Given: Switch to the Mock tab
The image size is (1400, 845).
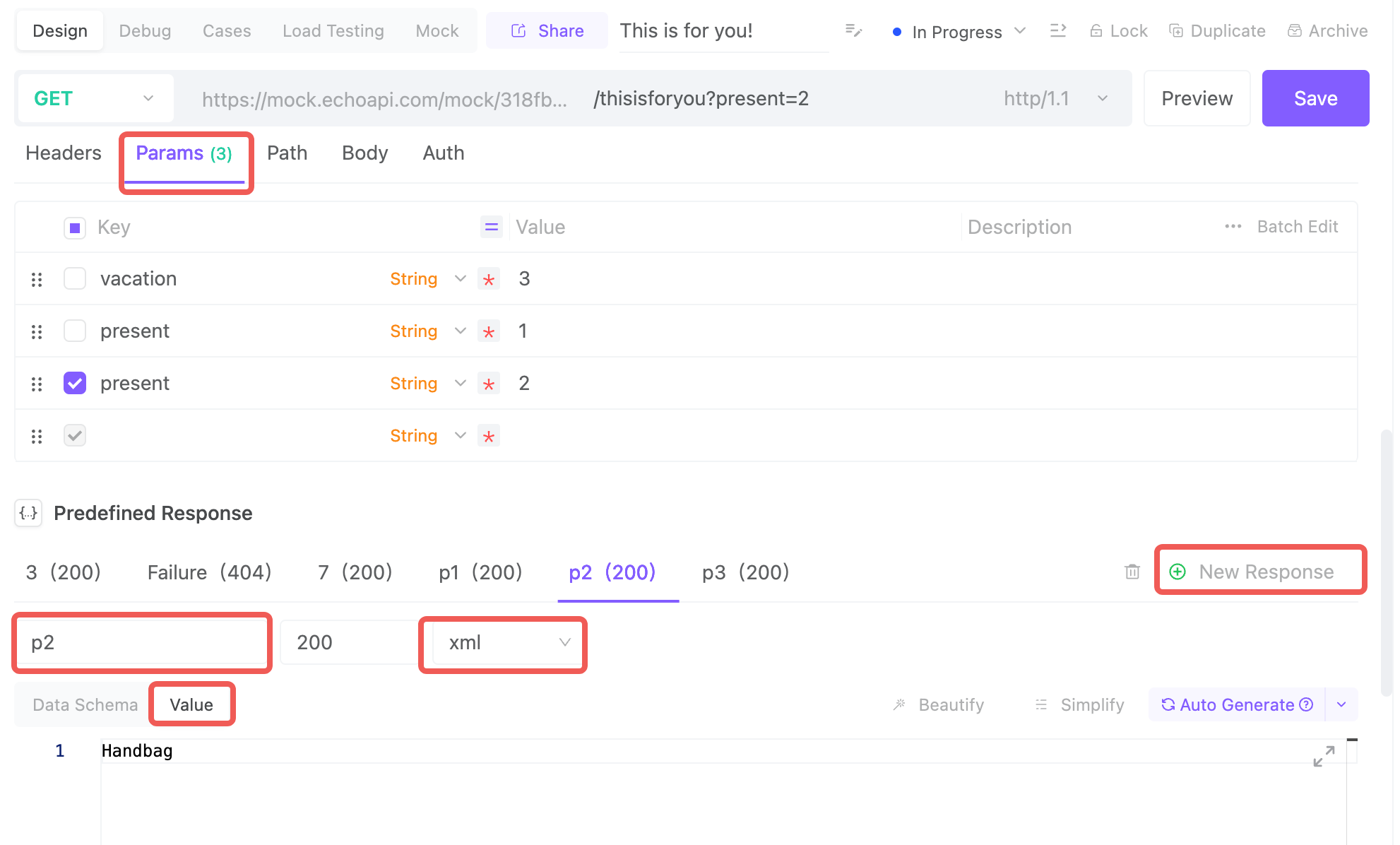Looking at the screenshot, I should point(437,30).
